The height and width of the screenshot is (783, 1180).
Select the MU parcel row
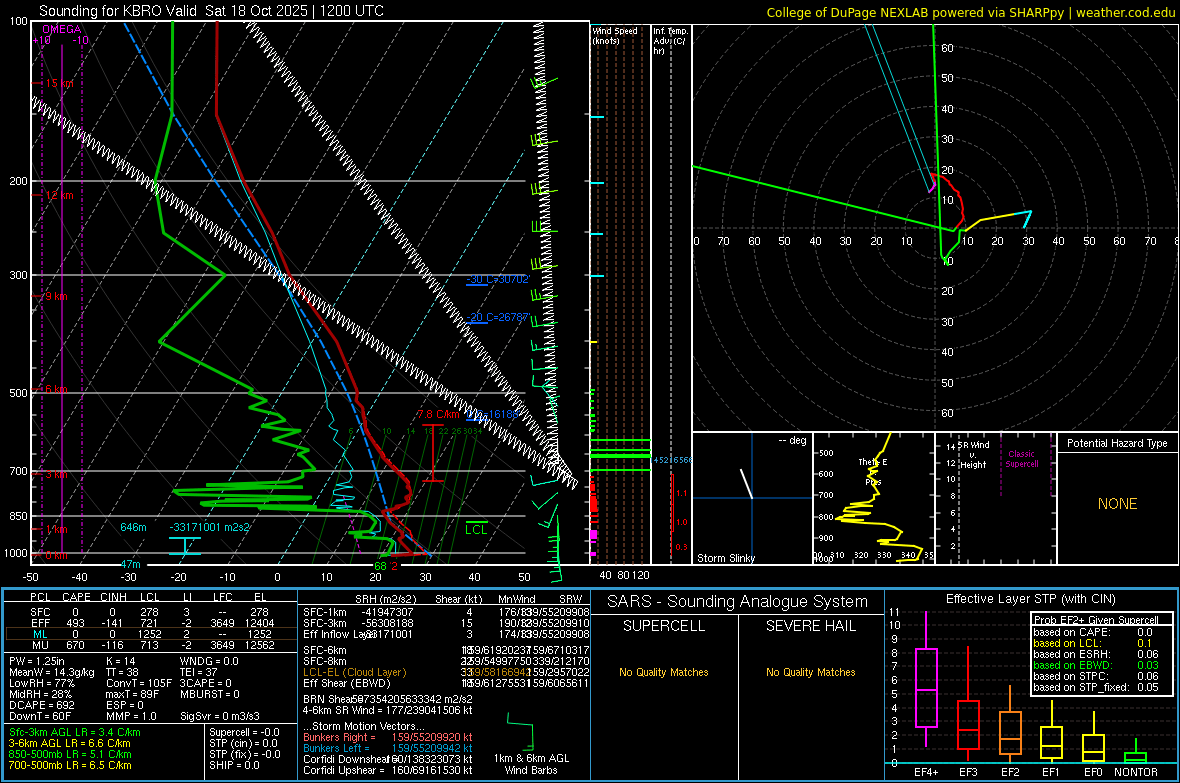click(x=150, y=645)
